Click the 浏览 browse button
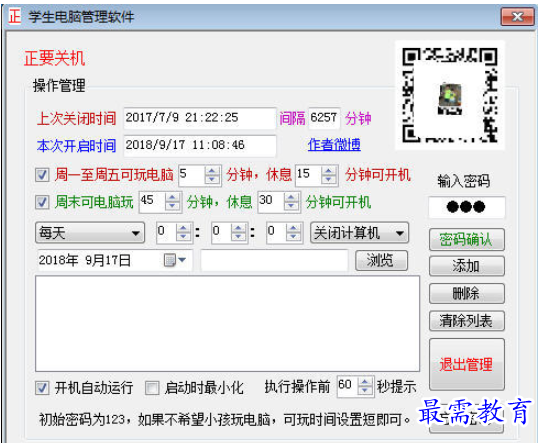The width and height of the screenshot is (540, 443). pyautogui.click(x=381, y=260)
